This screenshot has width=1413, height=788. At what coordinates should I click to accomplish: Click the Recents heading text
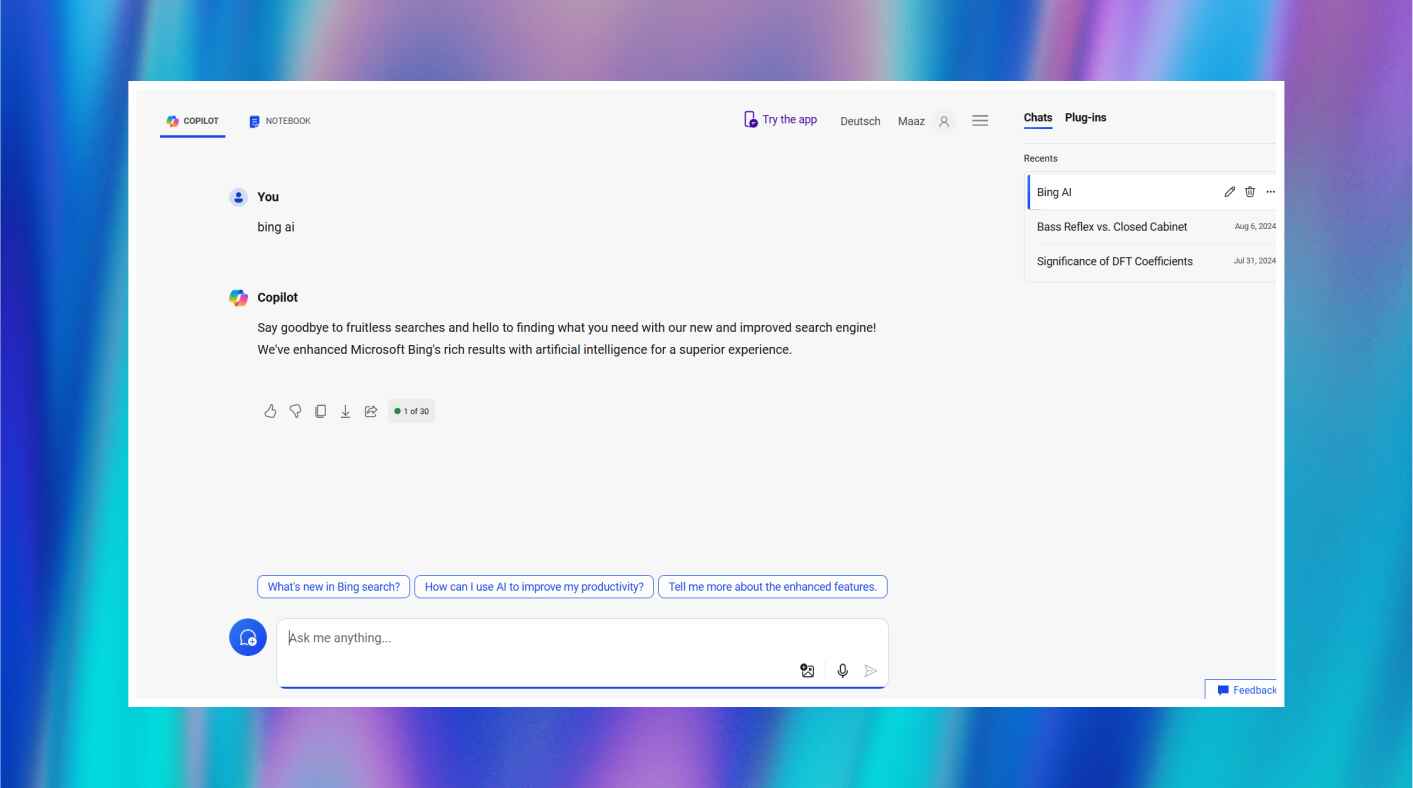coord(1040,158)
